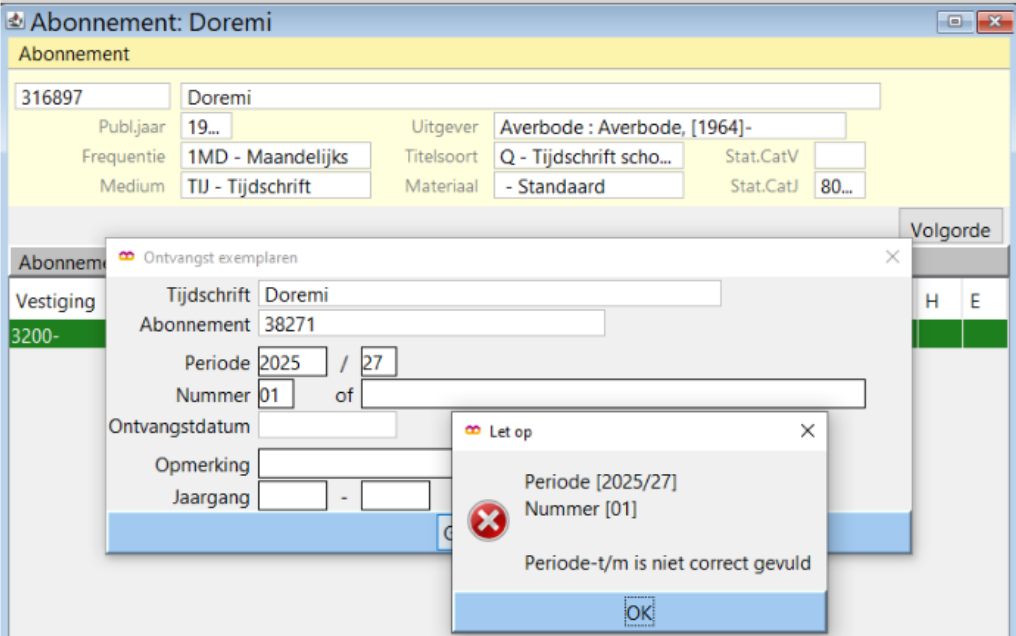The image size is (1016, 636).
Task: Close the Ontvangst exemplaren window
Action: [x=892, y=257]
